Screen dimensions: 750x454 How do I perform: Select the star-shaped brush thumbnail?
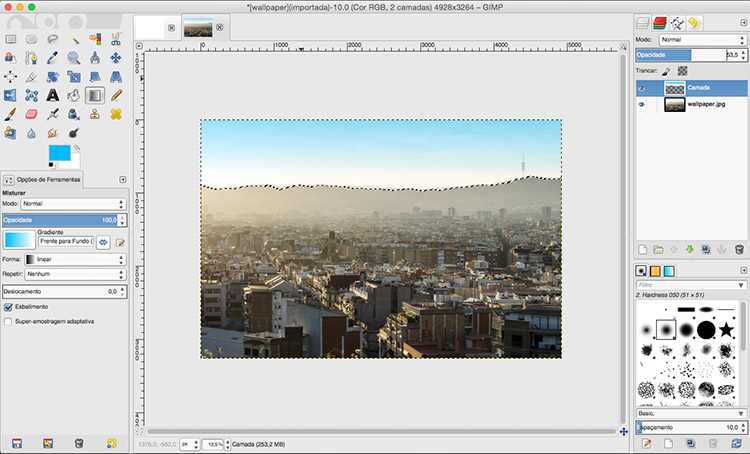(726, 330)
